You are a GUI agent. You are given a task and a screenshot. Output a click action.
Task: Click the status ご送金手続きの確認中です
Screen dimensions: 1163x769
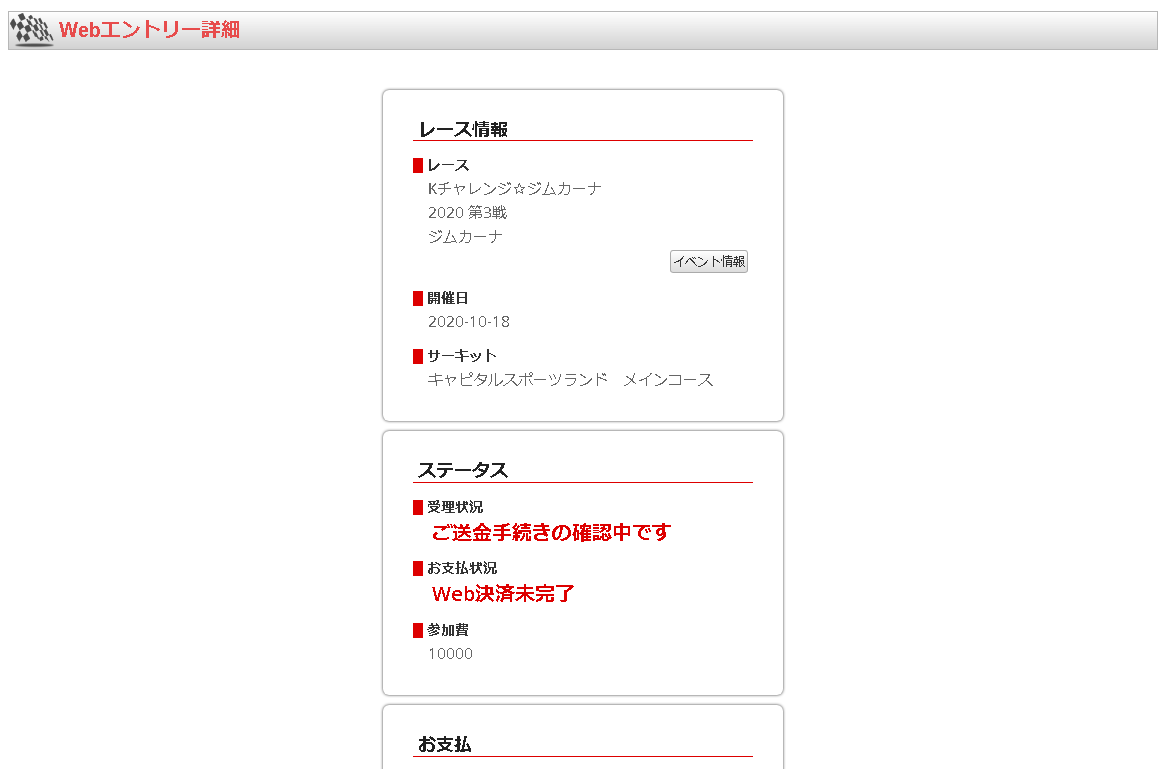click(551, 532)
